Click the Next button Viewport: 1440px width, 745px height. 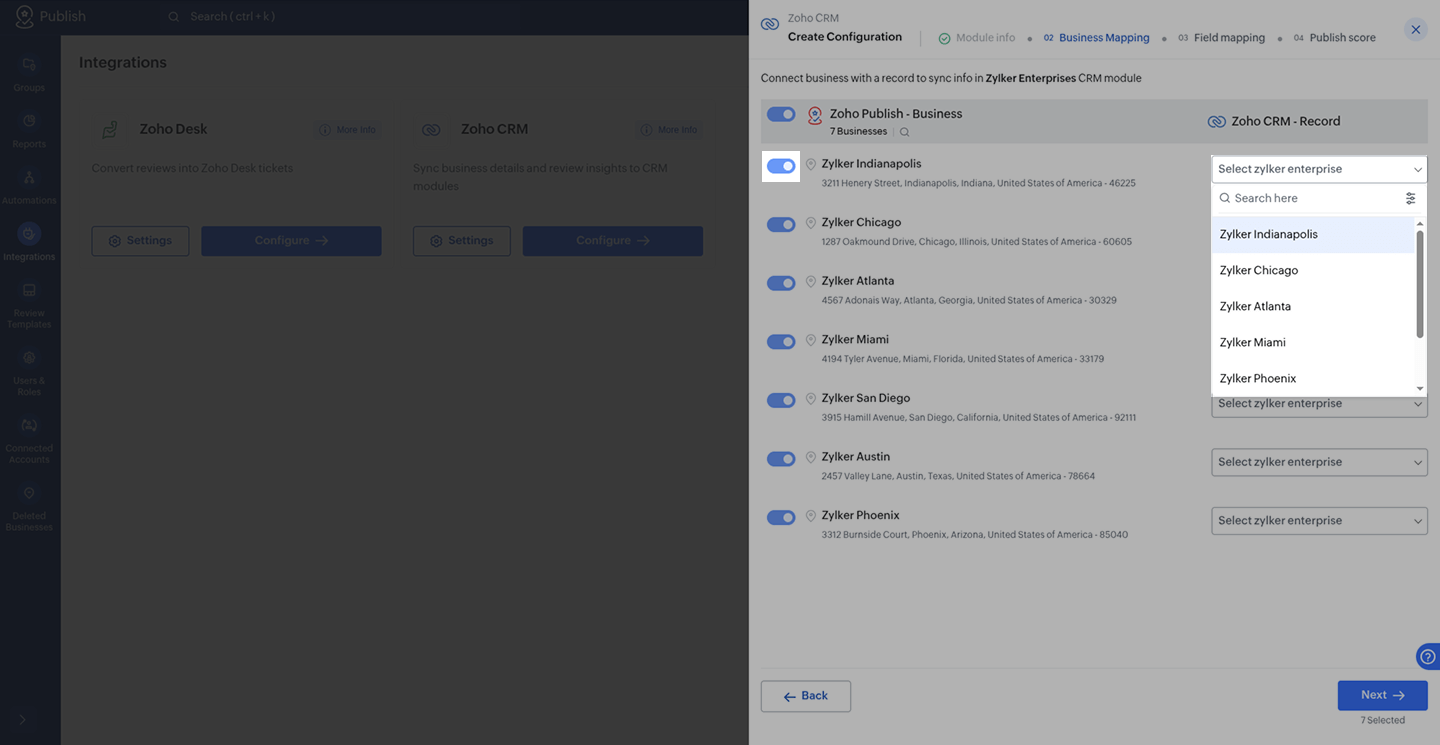click(x=1382, y=695)
